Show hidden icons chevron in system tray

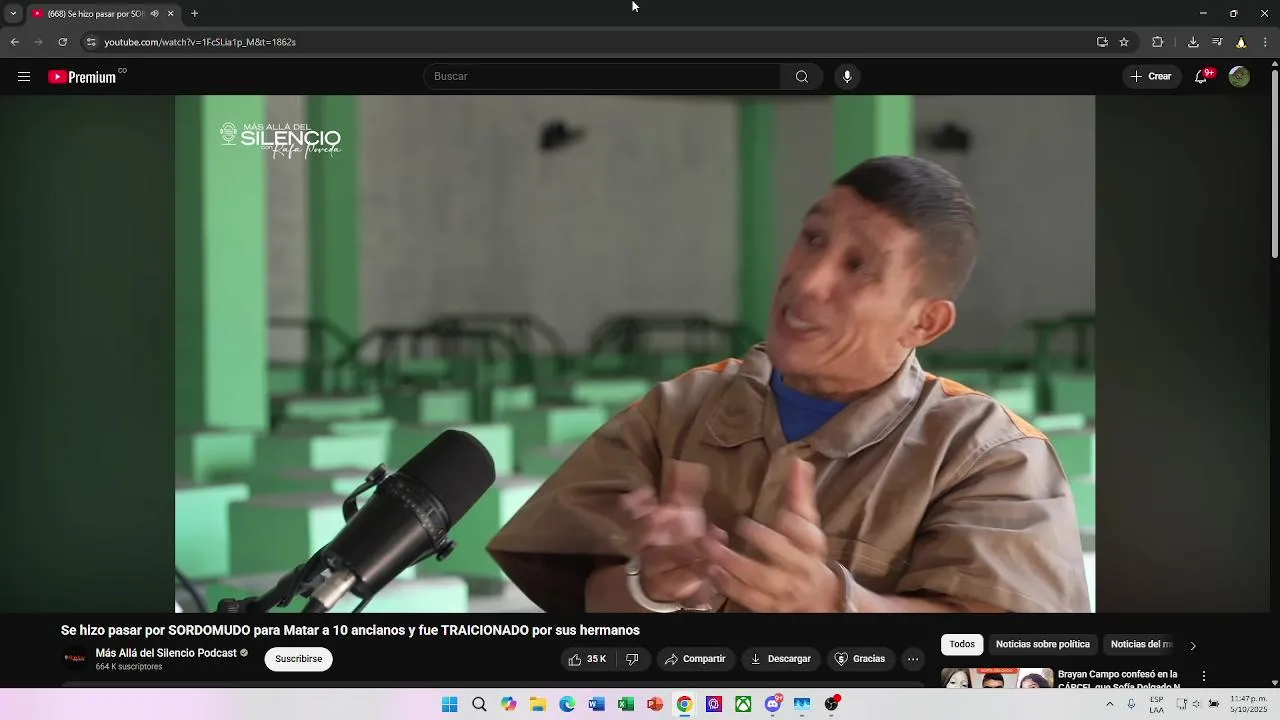point(1110,704)
